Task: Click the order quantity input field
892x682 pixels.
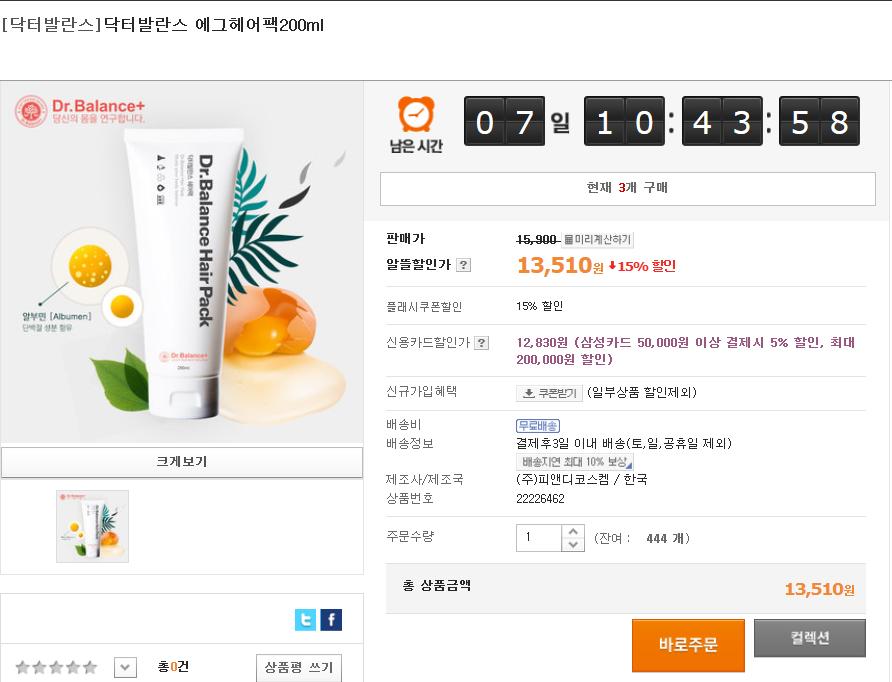Action: pyautogui.click(x=539, y=538)
